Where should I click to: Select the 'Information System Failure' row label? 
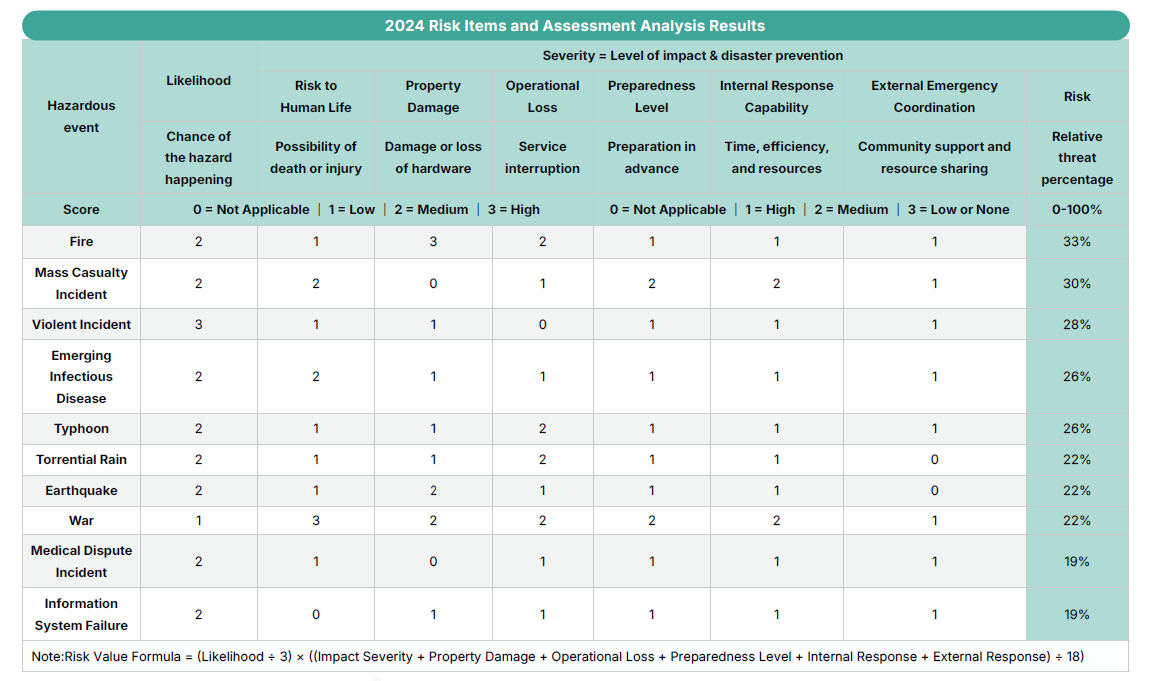[81, 614]
